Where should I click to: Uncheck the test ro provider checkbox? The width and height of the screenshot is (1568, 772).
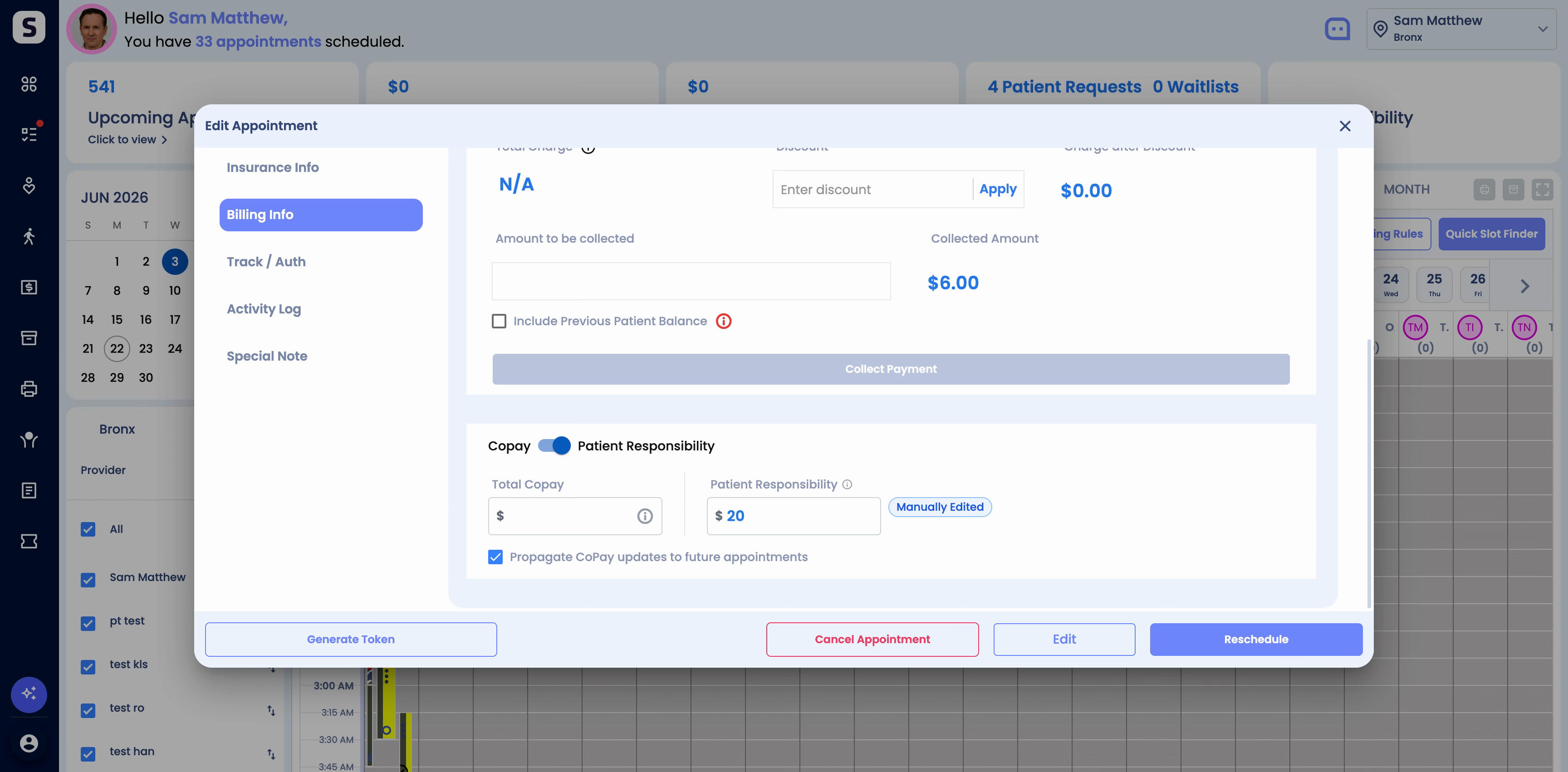[88, 711]
